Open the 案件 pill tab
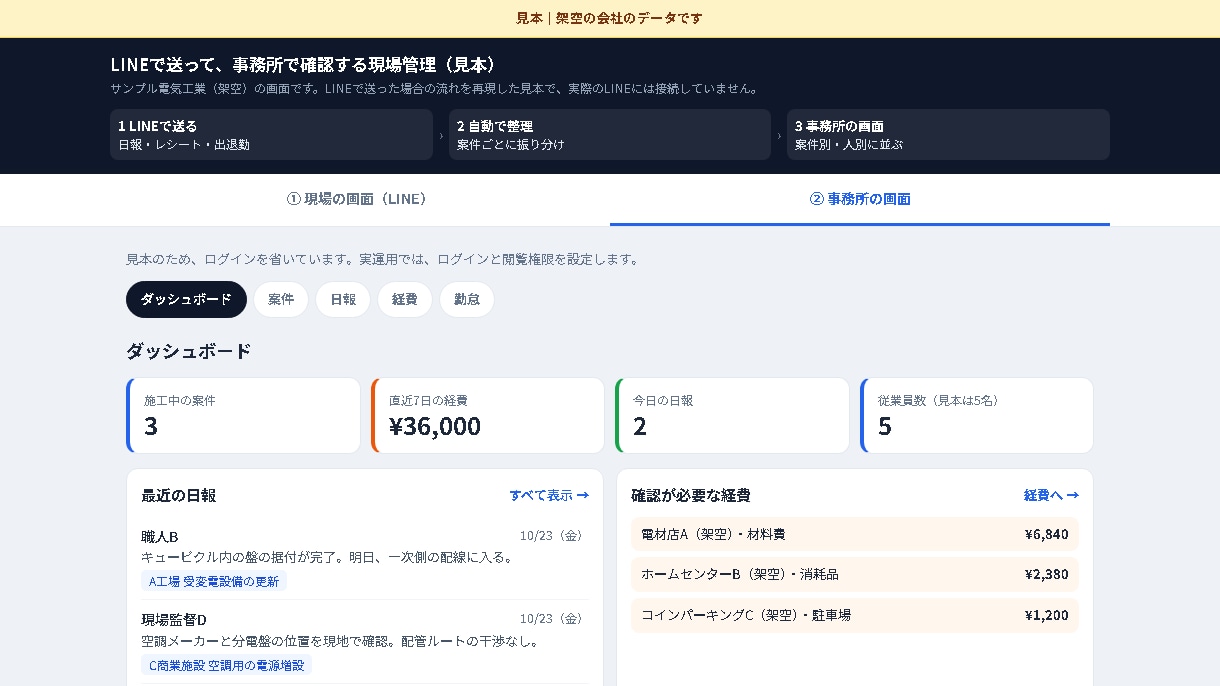 pos(281,299)
